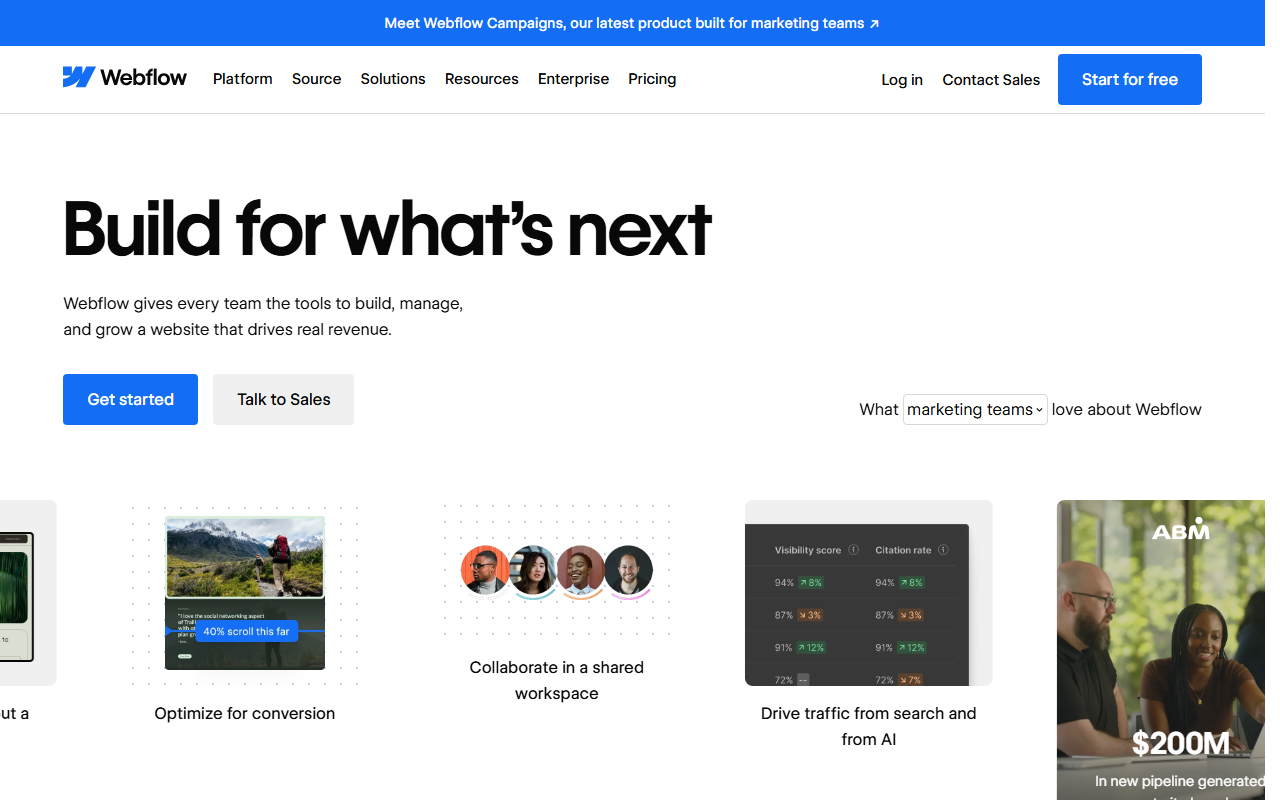This screenshot has height=800, width=1280.
Task: Click the Collaborate in a shared workspace caption
Action: (557, 680)
